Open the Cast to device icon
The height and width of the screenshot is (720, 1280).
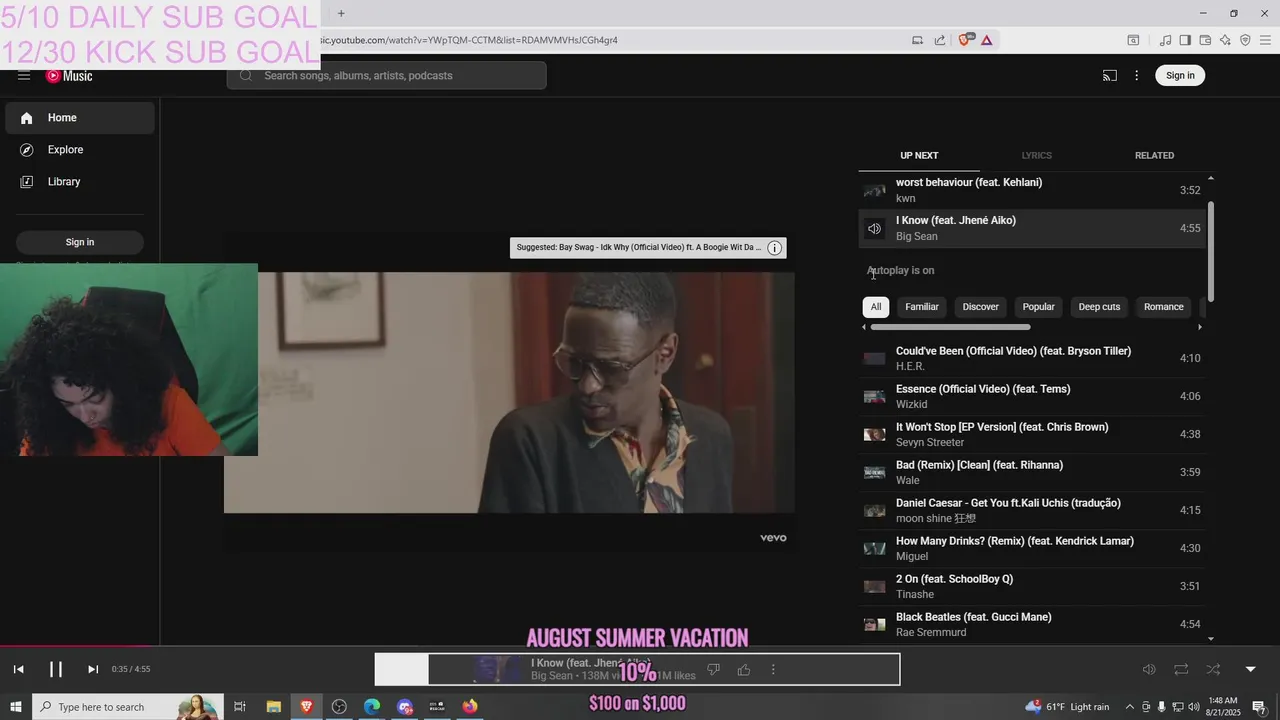(x=1110, y=76)
